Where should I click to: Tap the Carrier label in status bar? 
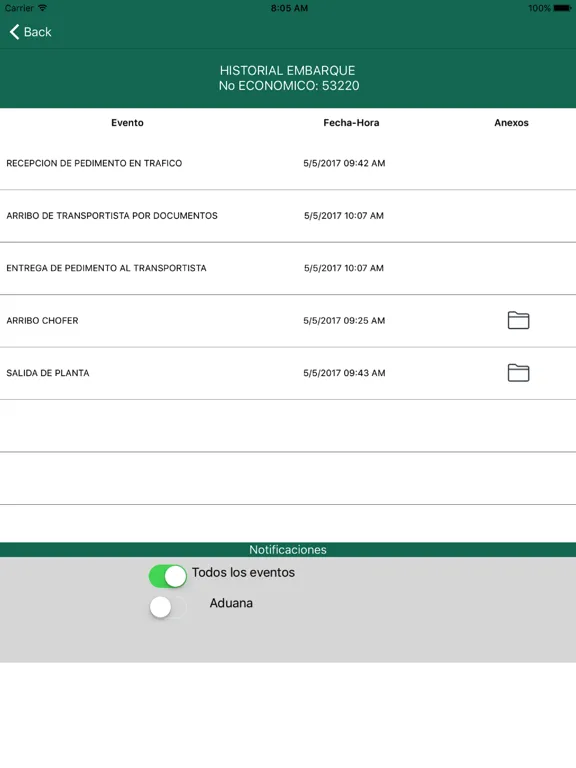pyautogui.click(x=19, y=8)
